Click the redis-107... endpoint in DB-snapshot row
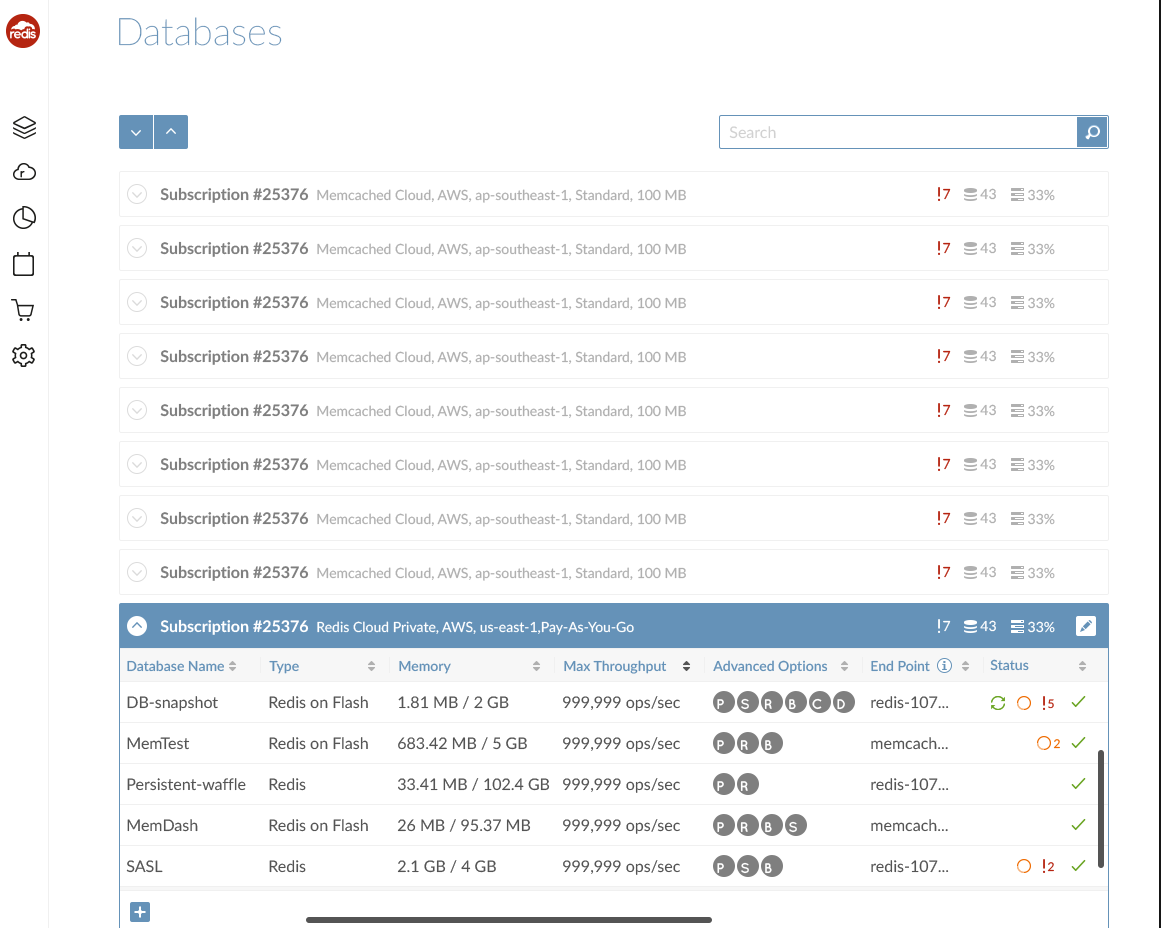The image size is (1161, 928). tap(909, 702)
